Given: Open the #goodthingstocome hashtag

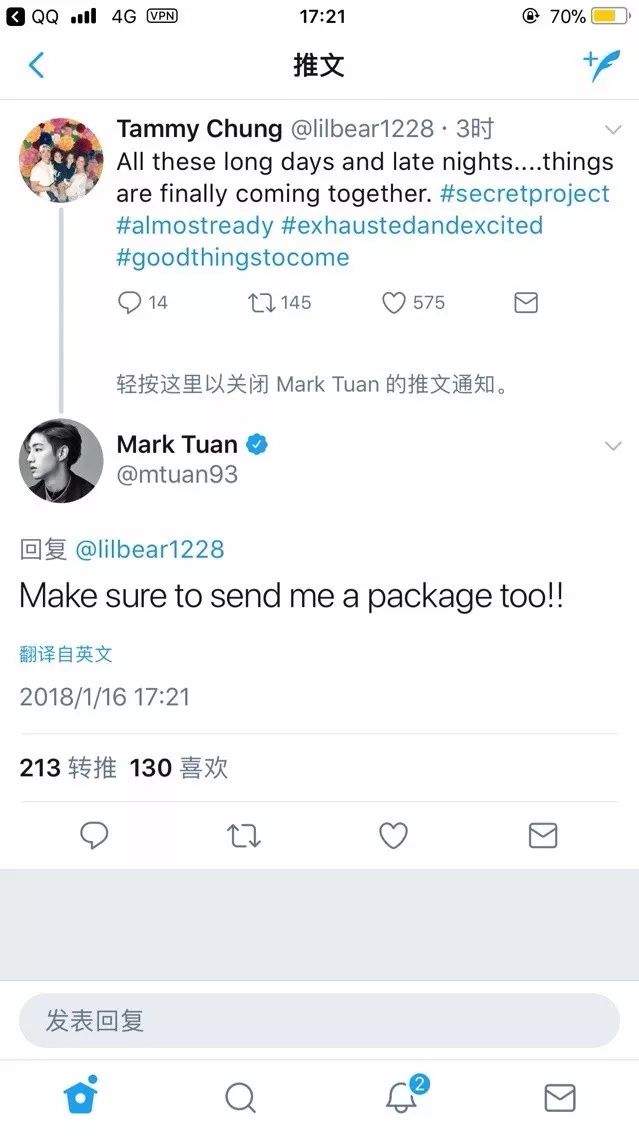Looking at the screenshot, I should point(233,257).
